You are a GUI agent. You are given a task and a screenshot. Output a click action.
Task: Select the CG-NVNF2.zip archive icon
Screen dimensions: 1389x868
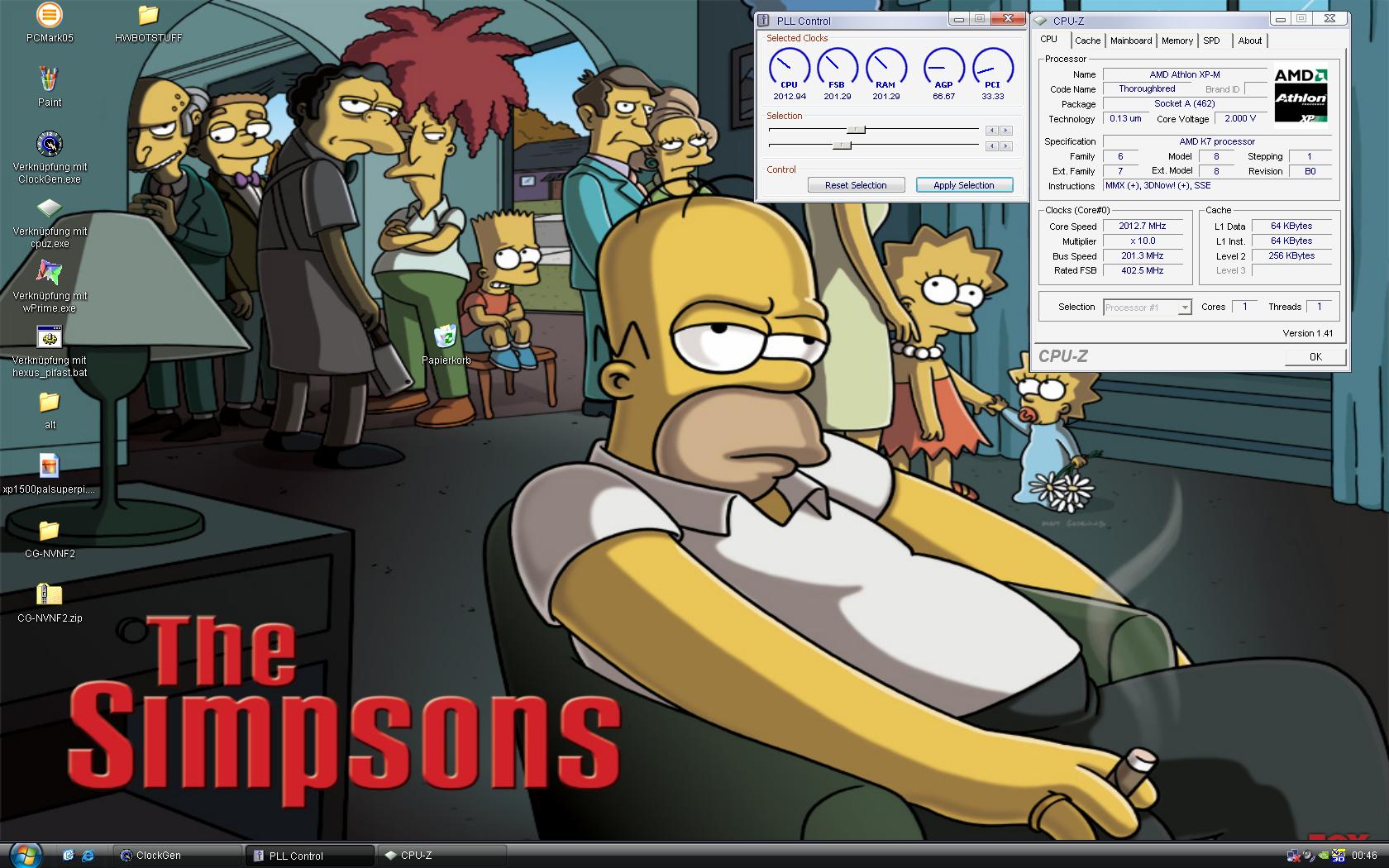coord(50,595)
